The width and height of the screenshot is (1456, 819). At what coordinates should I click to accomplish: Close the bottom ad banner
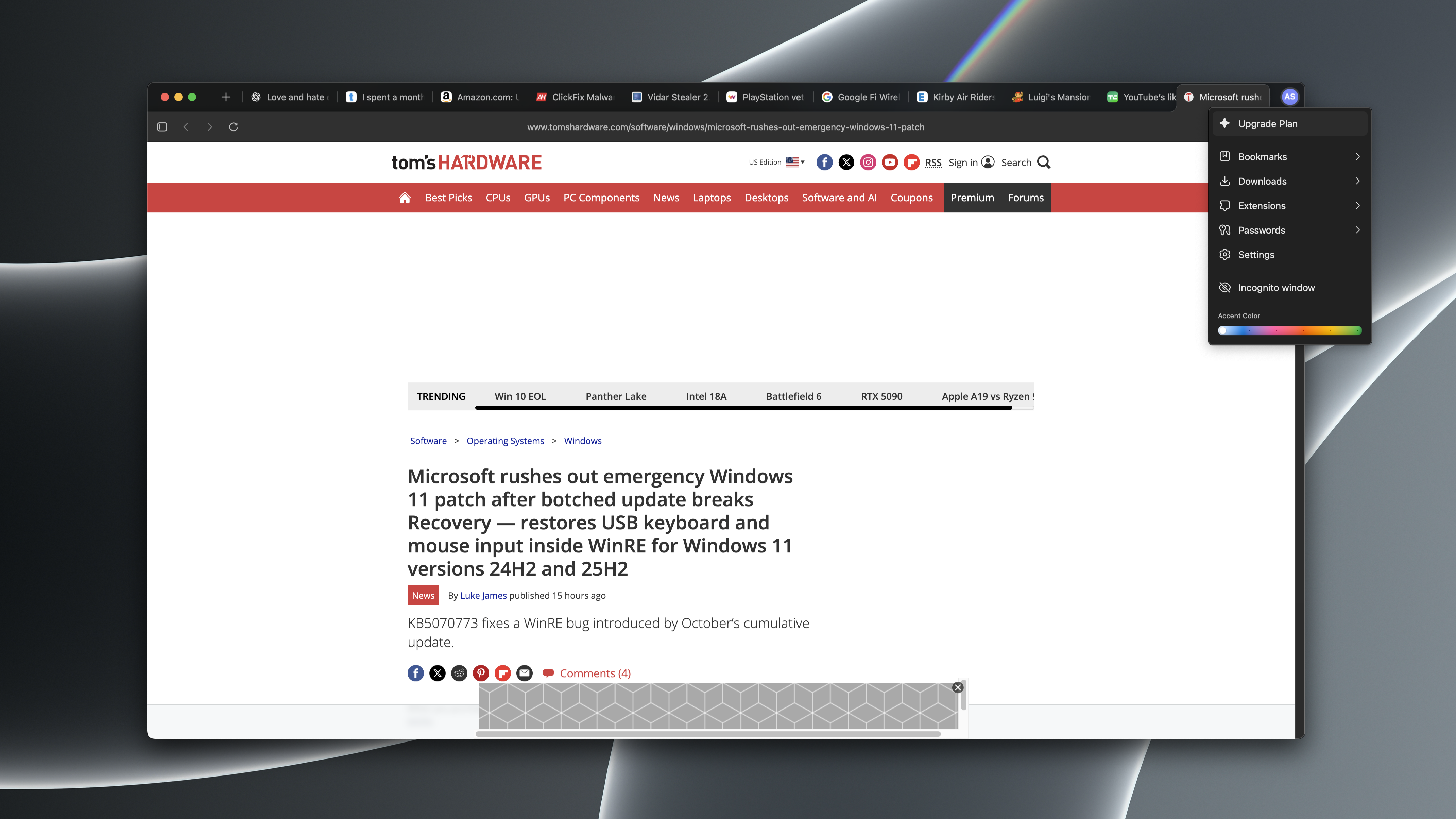pyautogui.click(x=958, y=687)
